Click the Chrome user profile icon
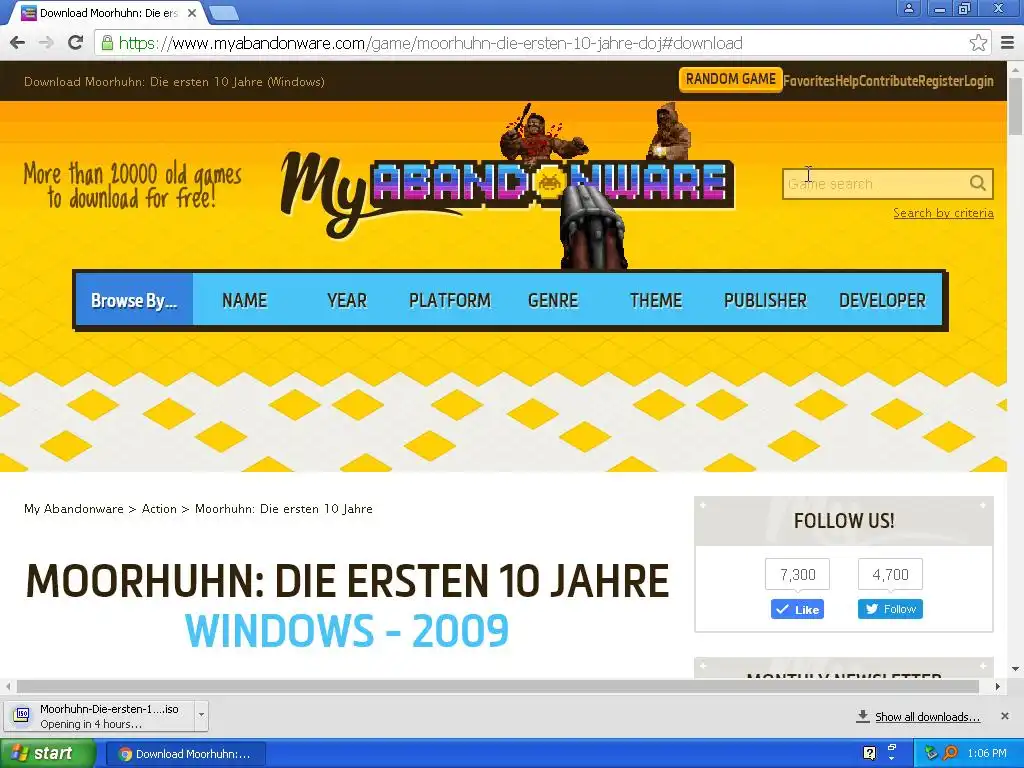 908,8
